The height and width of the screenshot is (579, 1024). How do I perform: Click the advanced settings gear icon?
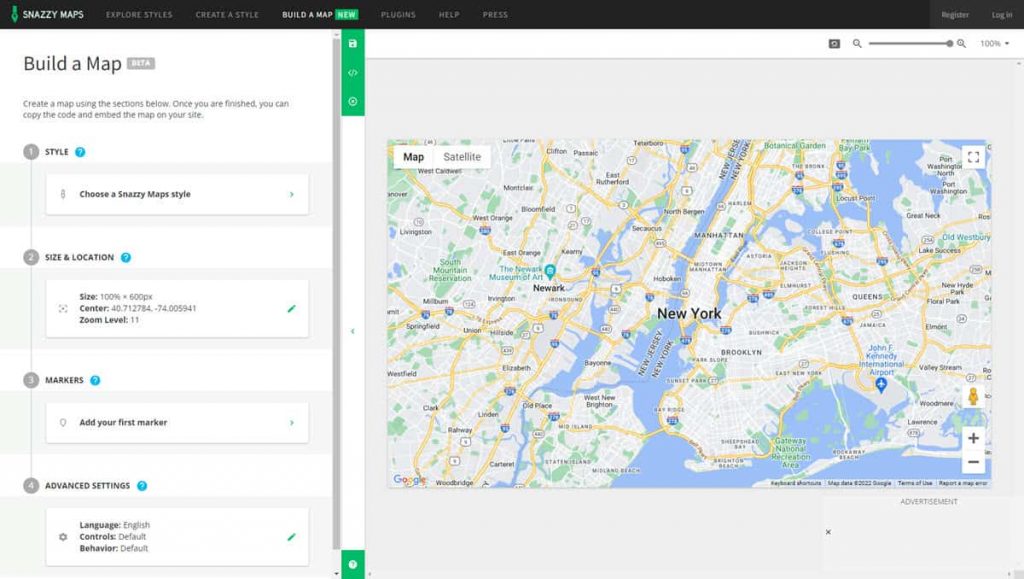tap(63, 537)
